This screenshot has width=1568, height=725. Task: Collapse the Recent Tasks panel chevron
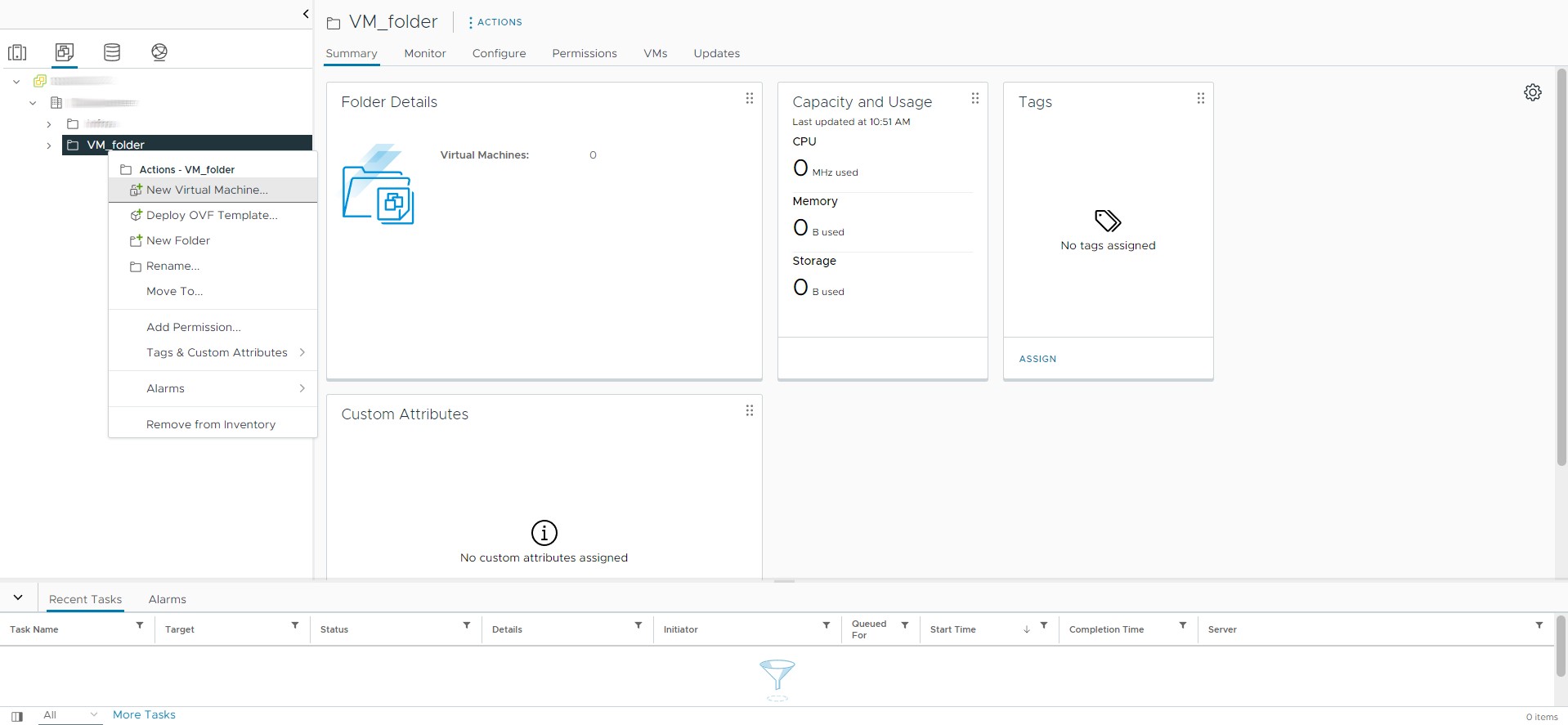[x=18, y=598]
